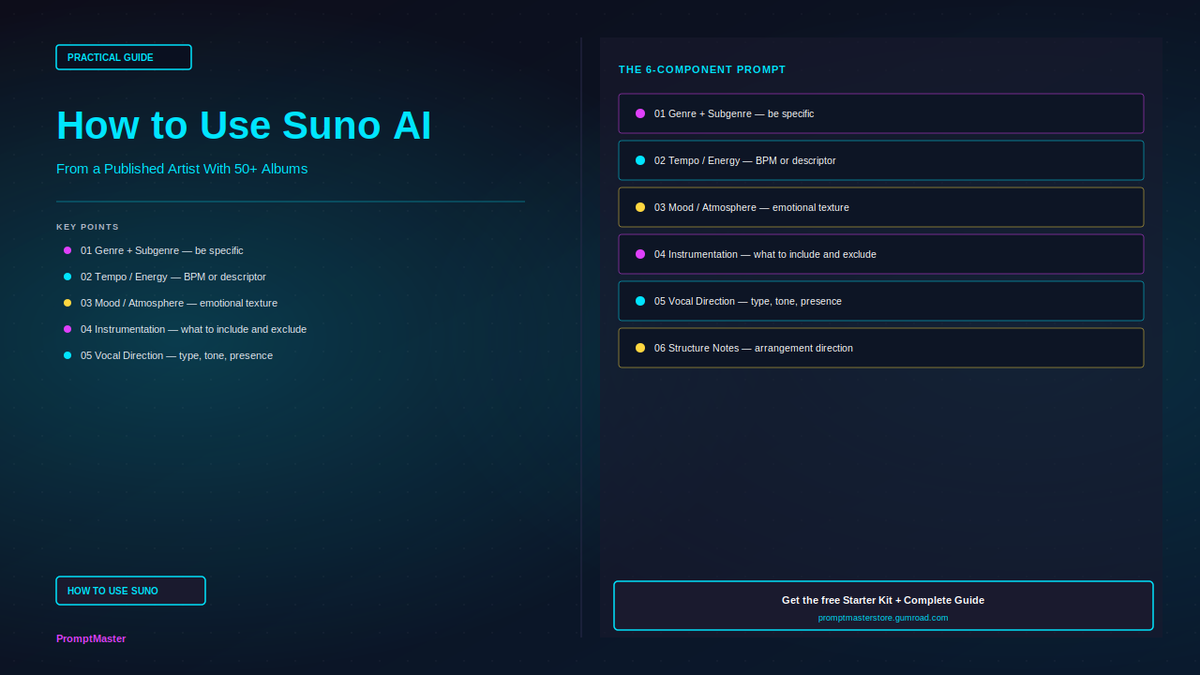
Task: Click the 01 Genre + Subgenre key point
Action: coord(154,250)
